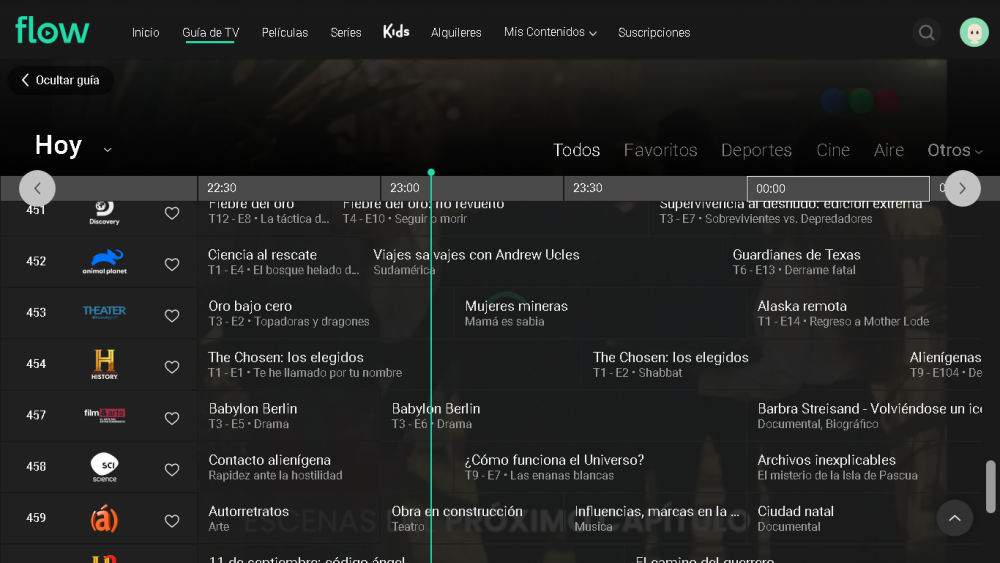Open the user profile avatar
This screenshot has width=1000, height=563.
pos(973,33)
